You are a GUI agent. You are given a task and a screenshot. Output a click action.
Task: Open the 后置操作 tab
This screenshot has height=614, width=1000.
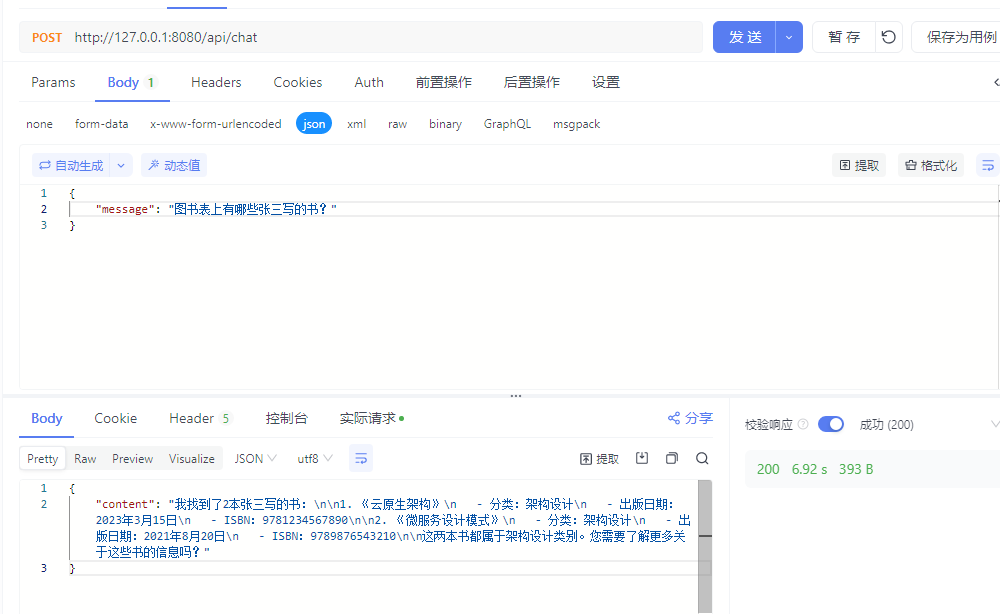pyautogui.click(x=532, y=82)
